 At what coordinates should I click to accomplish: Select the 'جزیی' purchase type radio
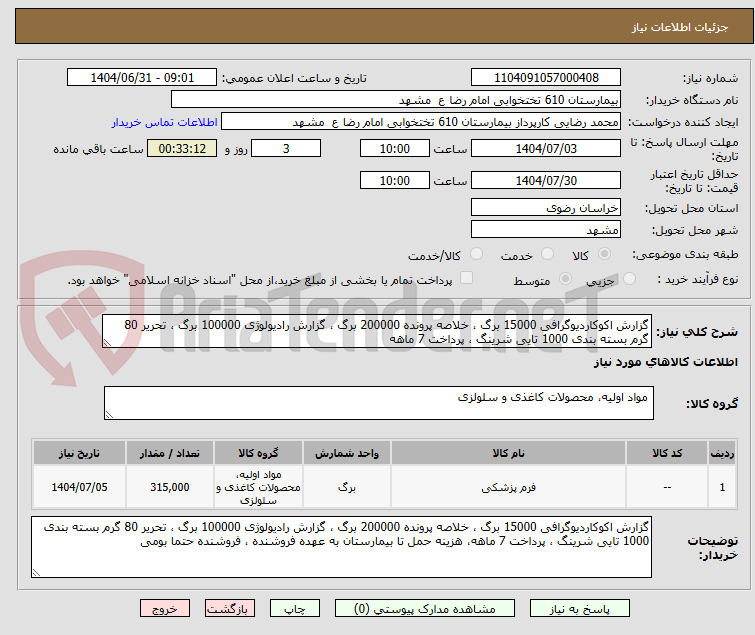(x=629, y=279)
